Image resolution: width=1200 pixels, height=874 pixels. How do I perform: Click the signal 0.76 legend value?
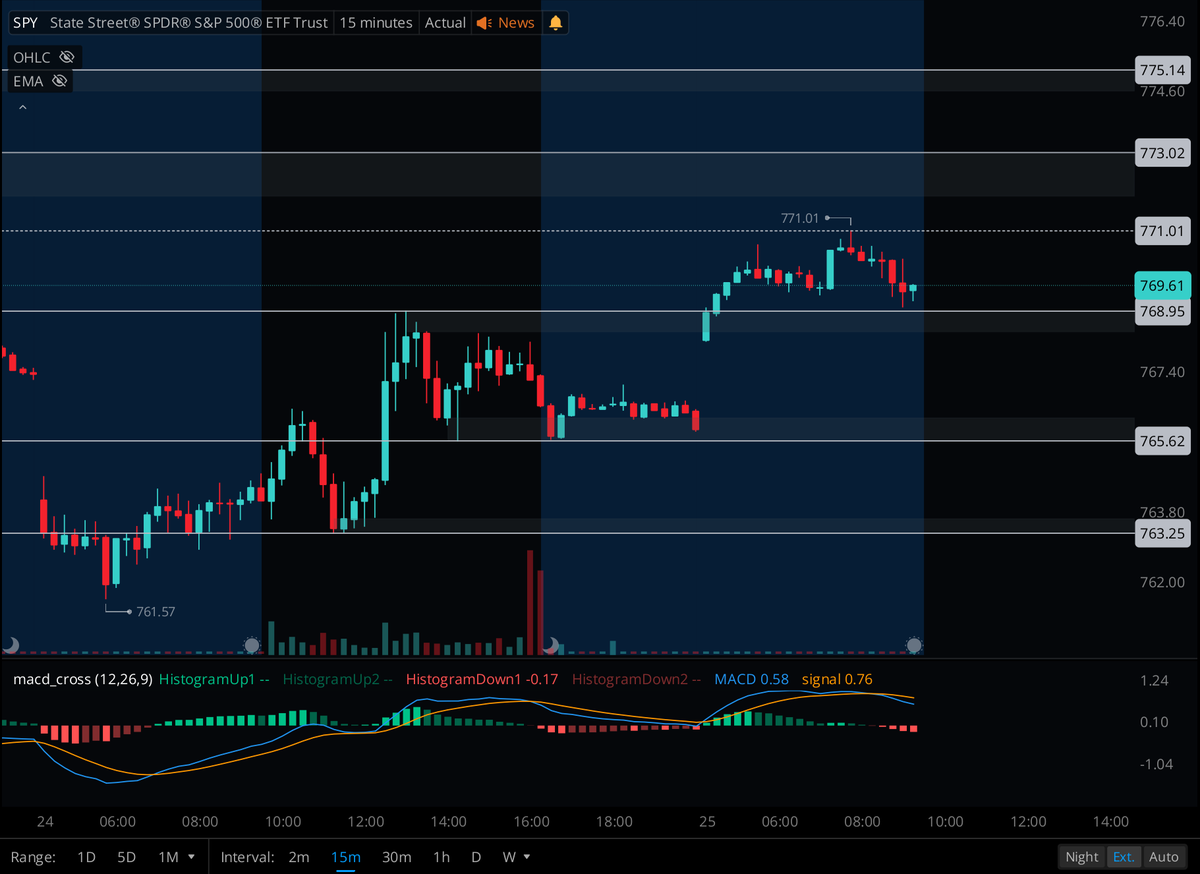[x=837, y=679]
